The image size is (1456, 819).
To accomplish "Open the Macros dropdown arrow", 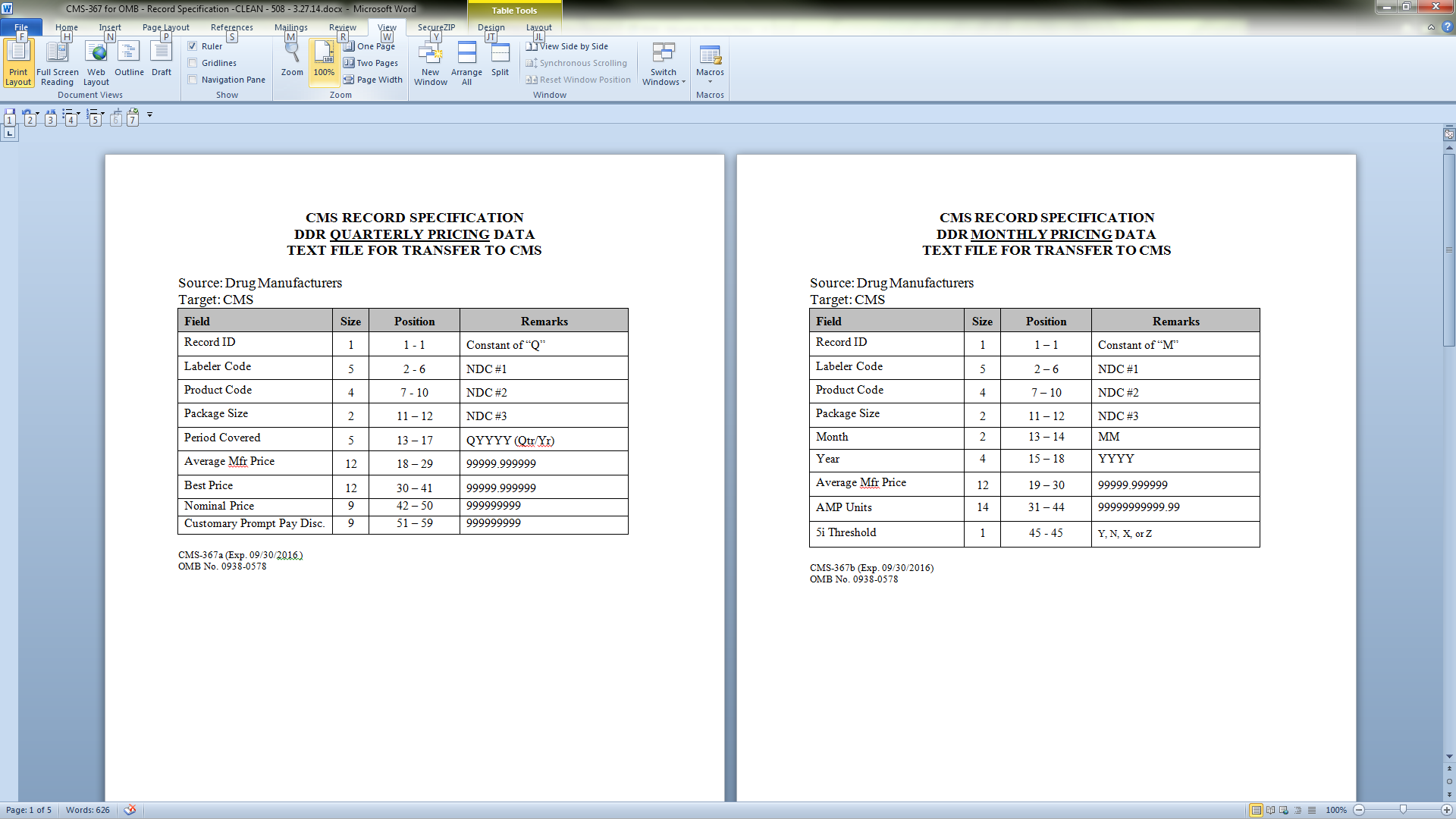I will (710, 82).
